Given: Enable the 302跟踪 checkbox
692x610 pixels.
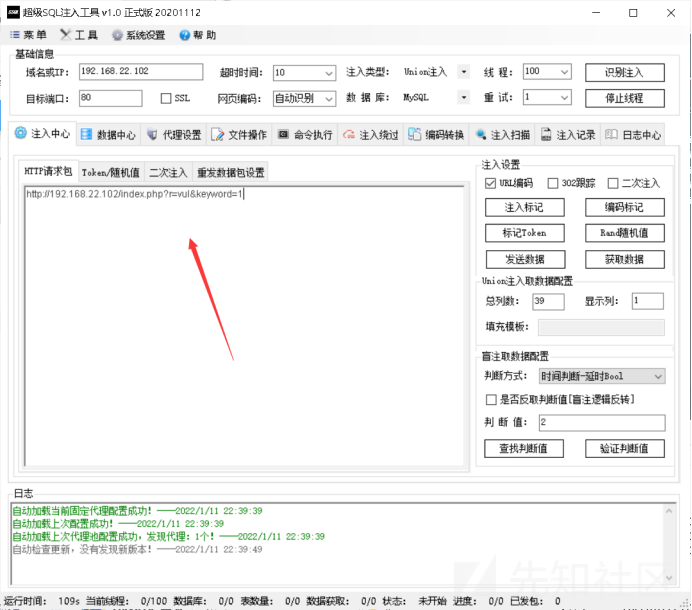Looking at the screenshot, I should pos(553,183).
